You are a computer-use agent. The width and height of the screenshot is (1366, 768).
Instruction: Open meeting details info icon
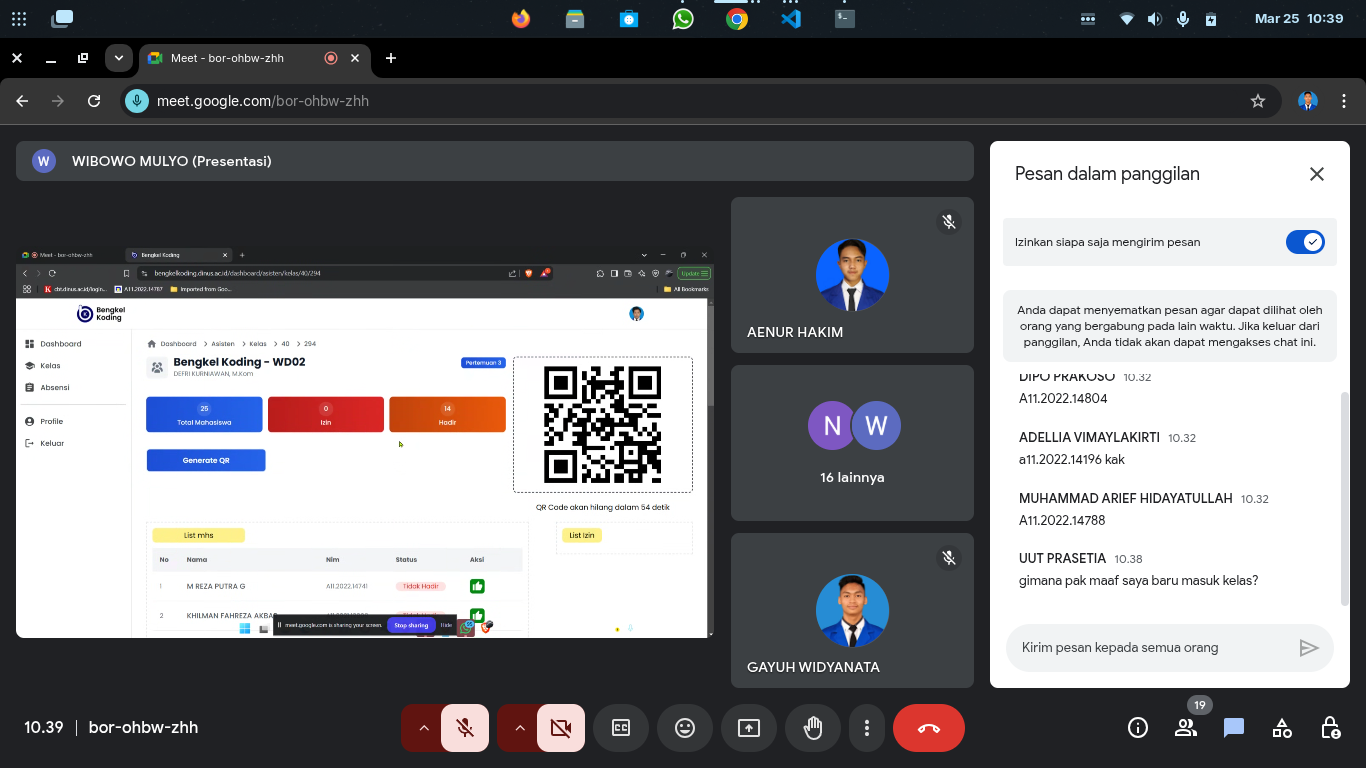pos(1138,728)
